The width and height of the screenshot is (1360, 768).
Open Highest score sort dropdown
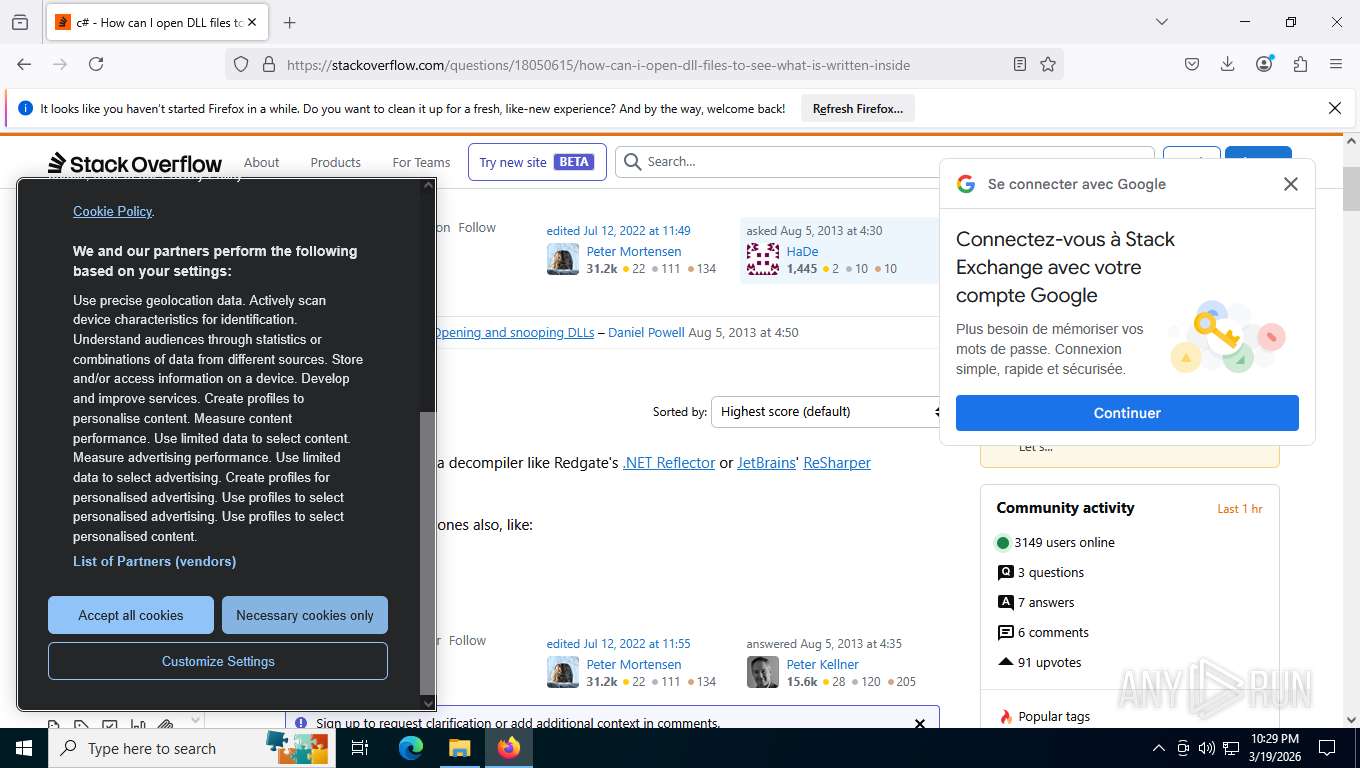point(828,411)
